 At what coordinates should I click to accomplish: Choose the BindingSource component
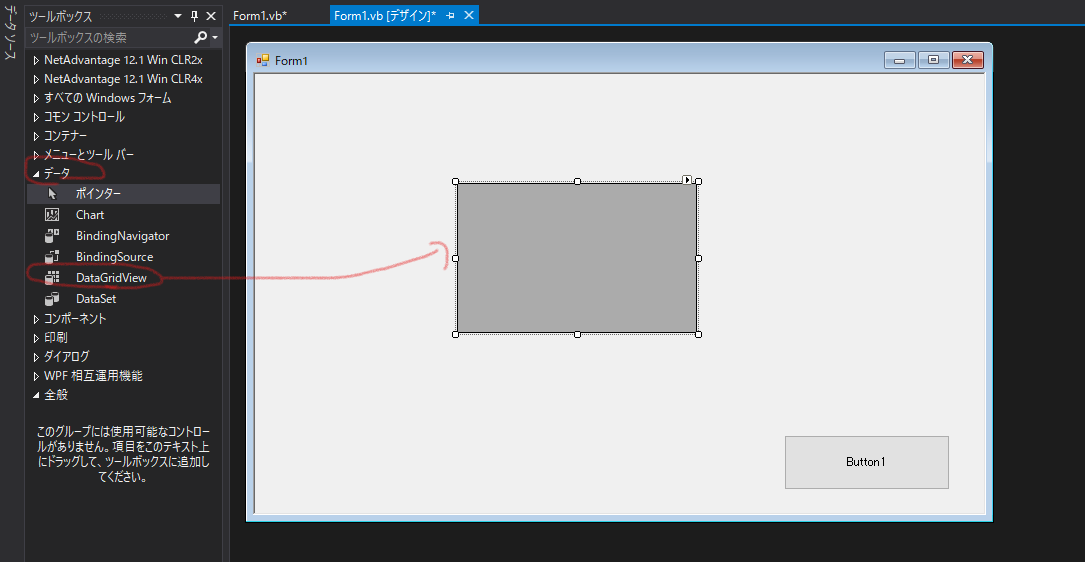point(114,257)
